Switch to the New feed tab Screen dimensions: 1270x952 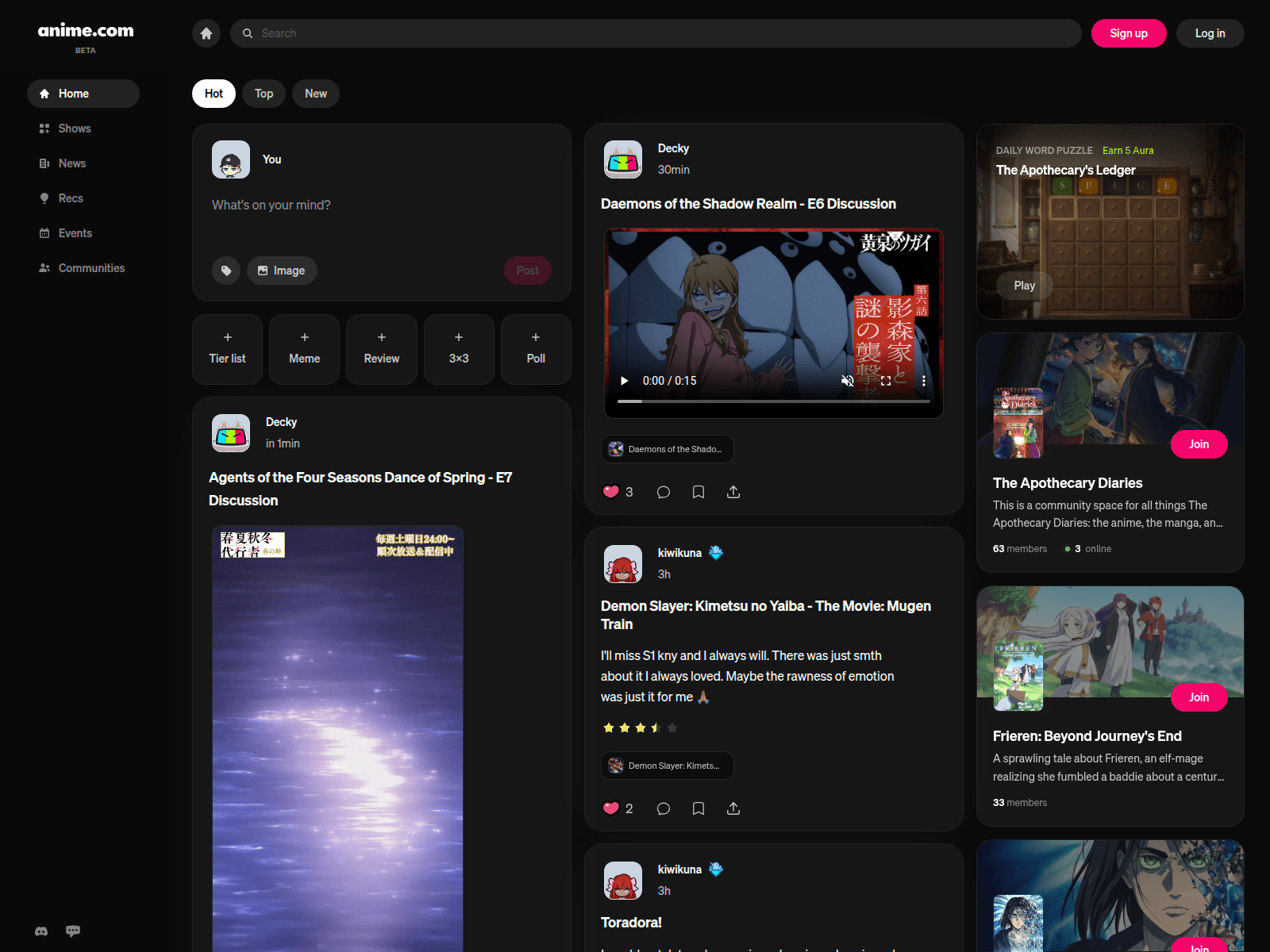coord(316,94)
